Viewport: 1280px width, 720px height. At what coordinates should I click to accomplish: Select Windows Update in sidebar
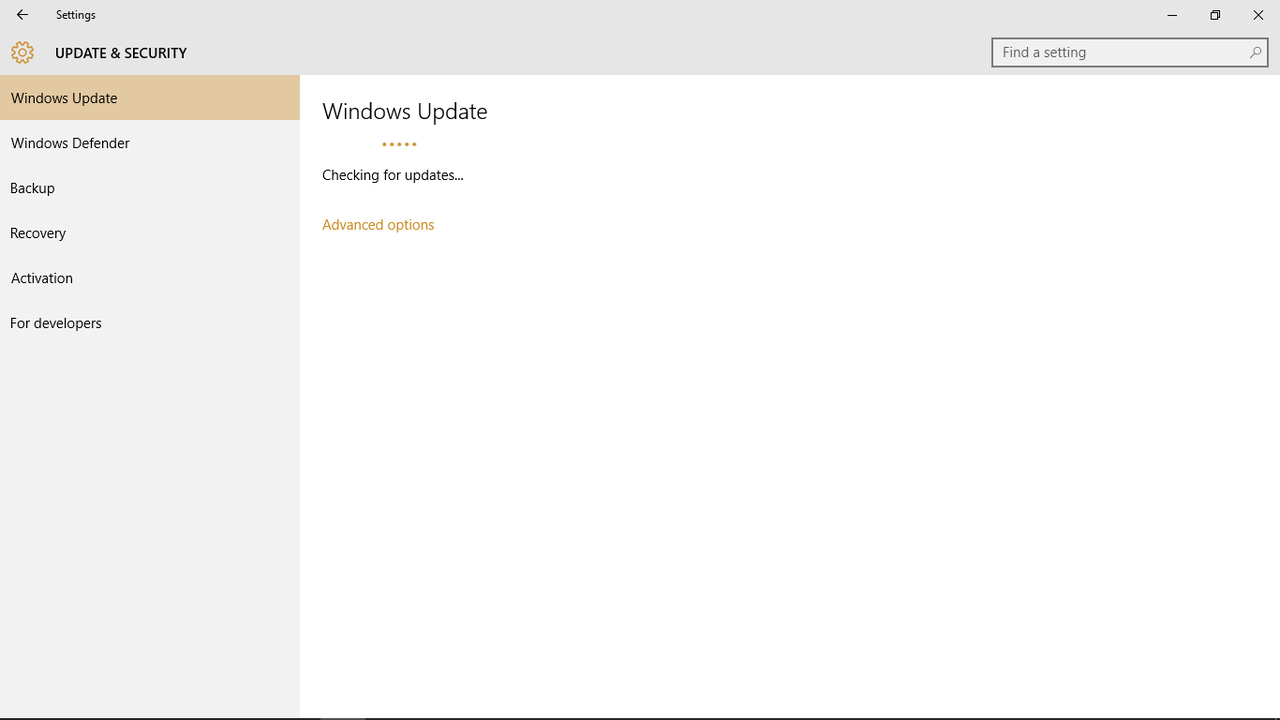pyautogui.click(x=150, y=98)
